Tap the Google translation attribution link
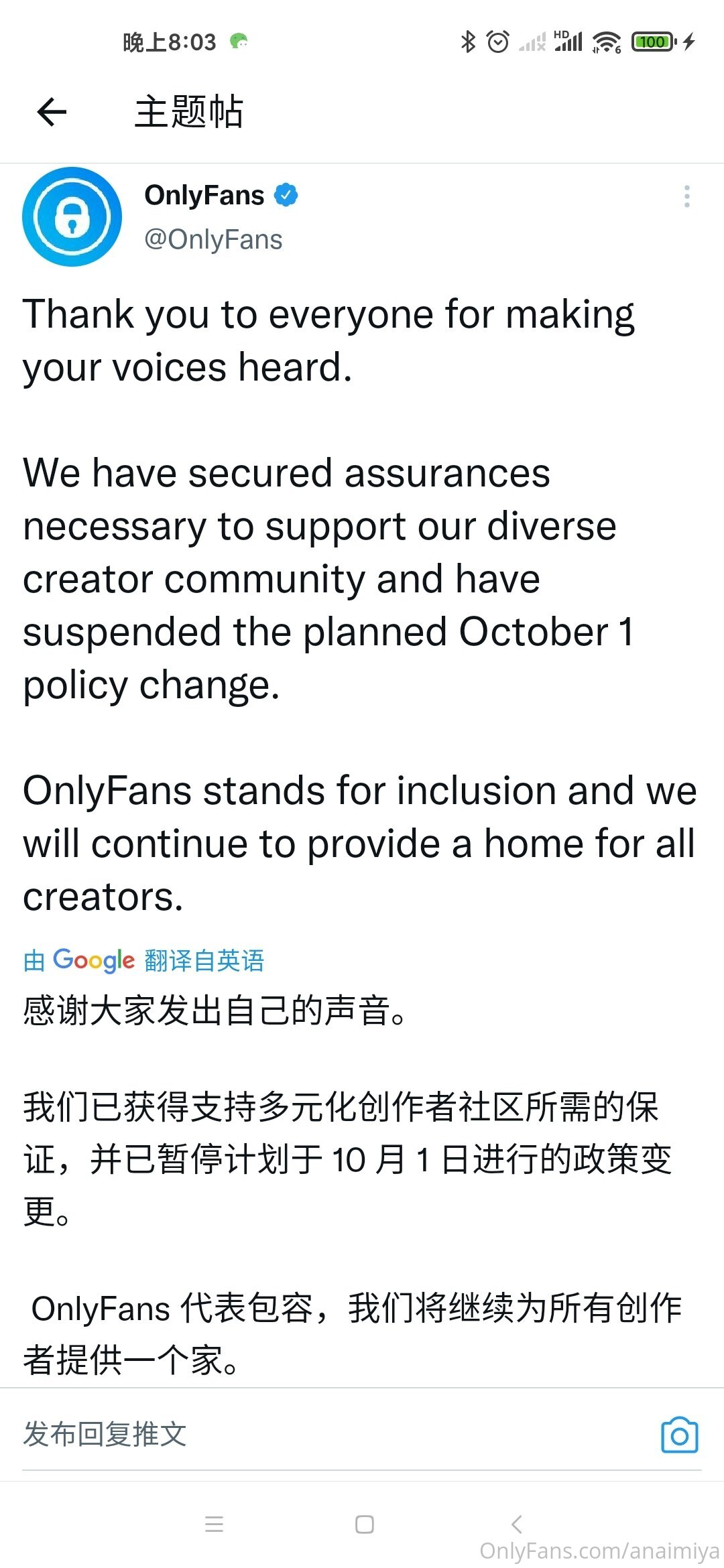 pyautogui.click(x=143, y=960)
